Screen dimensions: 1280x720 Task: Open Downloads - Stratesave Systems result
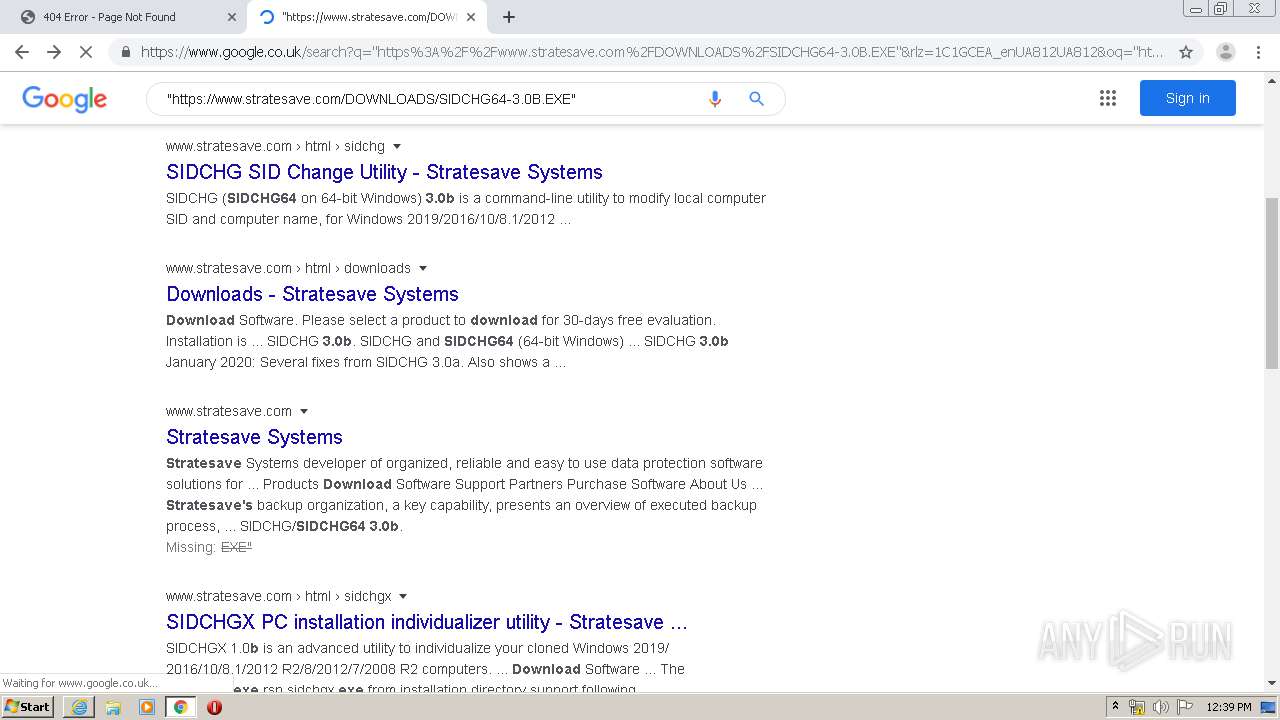coord(312,294)
